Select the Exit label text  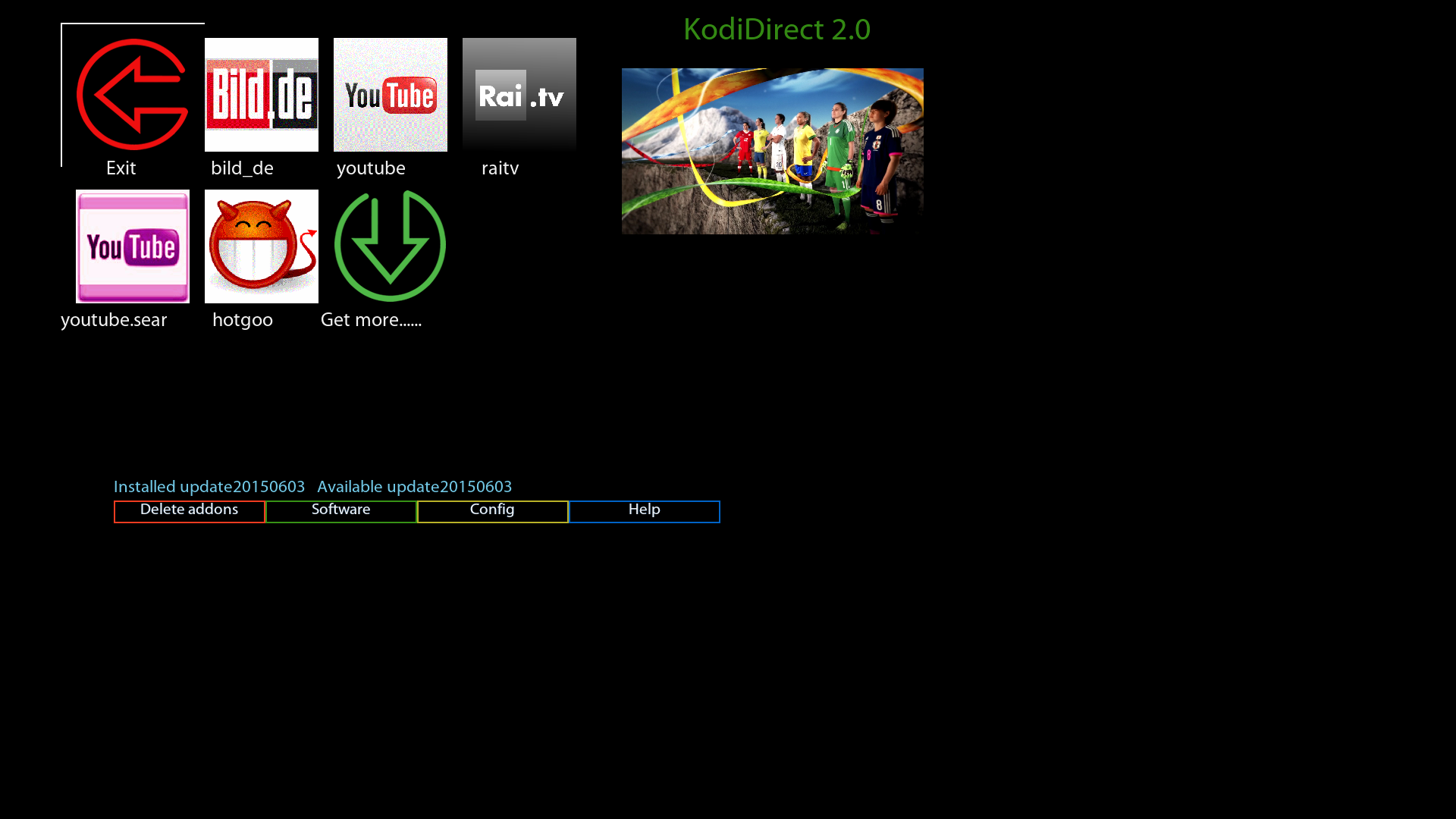point(121,169)
